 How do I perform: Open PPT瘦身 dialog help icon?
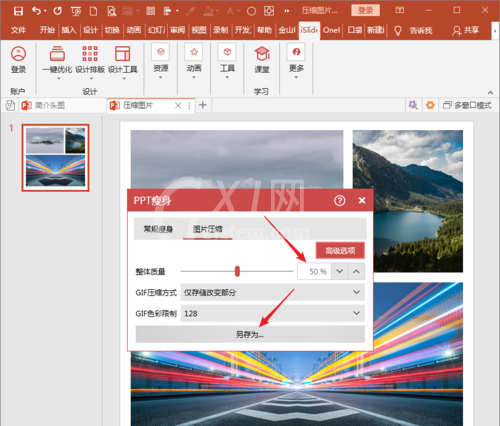[340, 201]
